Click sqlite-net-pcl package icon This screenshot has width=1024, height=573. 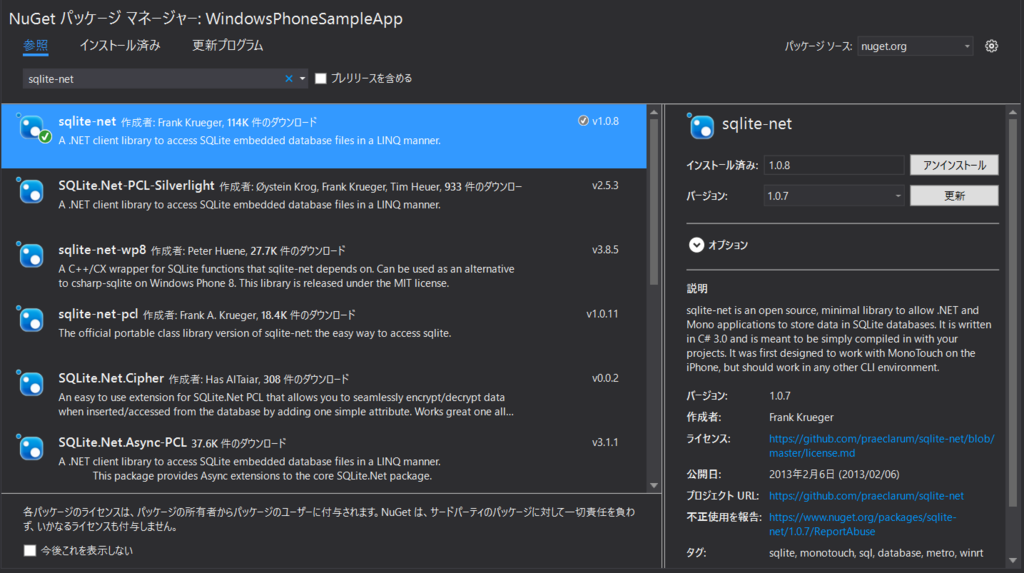(x=31, y=319)
